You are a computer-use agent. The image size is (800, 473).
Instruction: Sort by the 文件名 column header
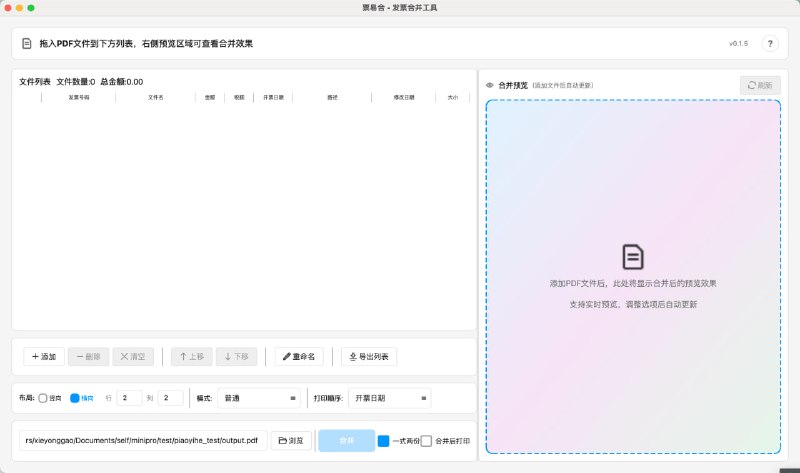(x=156, y=97)
